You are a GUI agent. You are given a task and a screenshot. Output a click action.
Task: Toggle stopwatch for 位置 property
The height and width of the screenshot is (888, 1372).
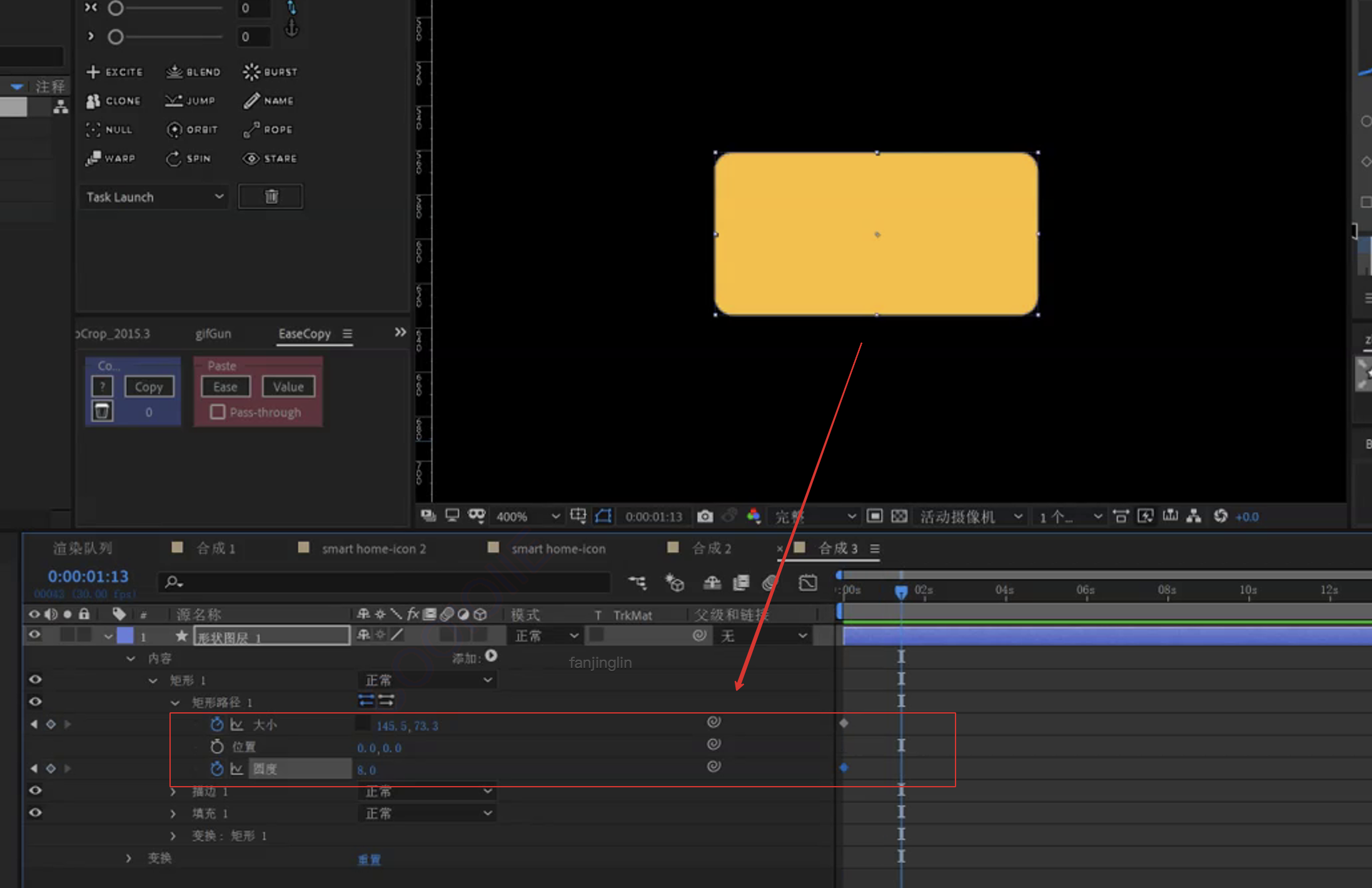pos(217,746)
